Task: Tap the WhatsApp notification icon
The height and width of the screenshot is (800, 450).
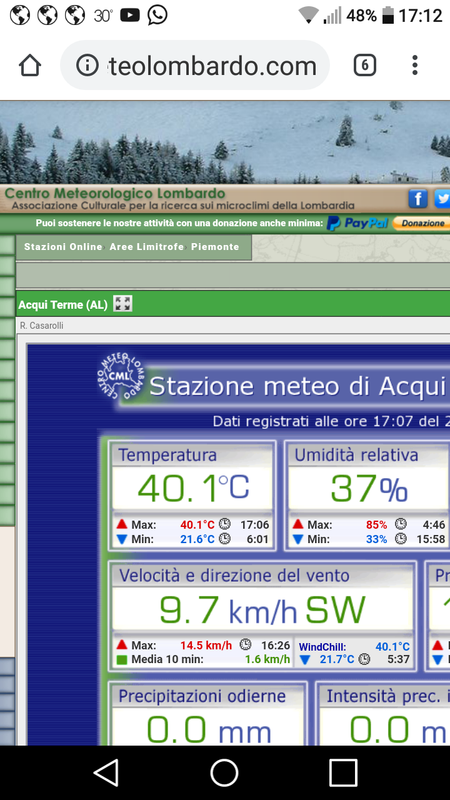Action: 157,15
